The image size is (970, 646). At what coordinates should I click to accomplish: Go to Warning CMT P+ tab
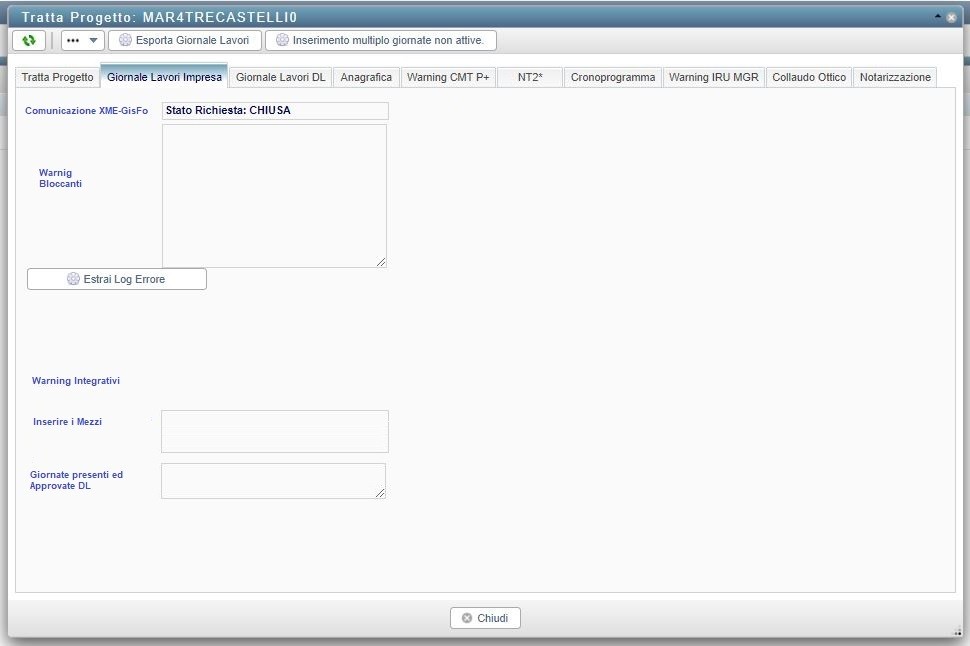coord(448,77)
